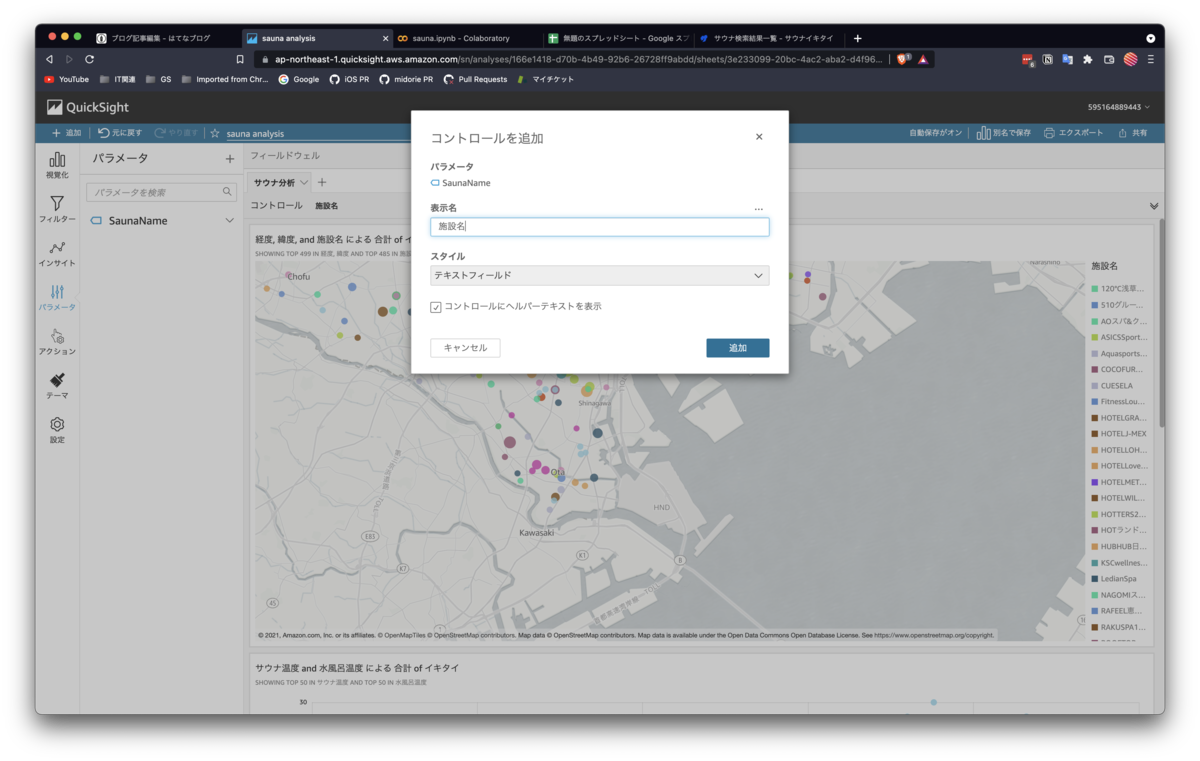Open the インサイト (Insights) sidebar panel

(x=57, y=253)
